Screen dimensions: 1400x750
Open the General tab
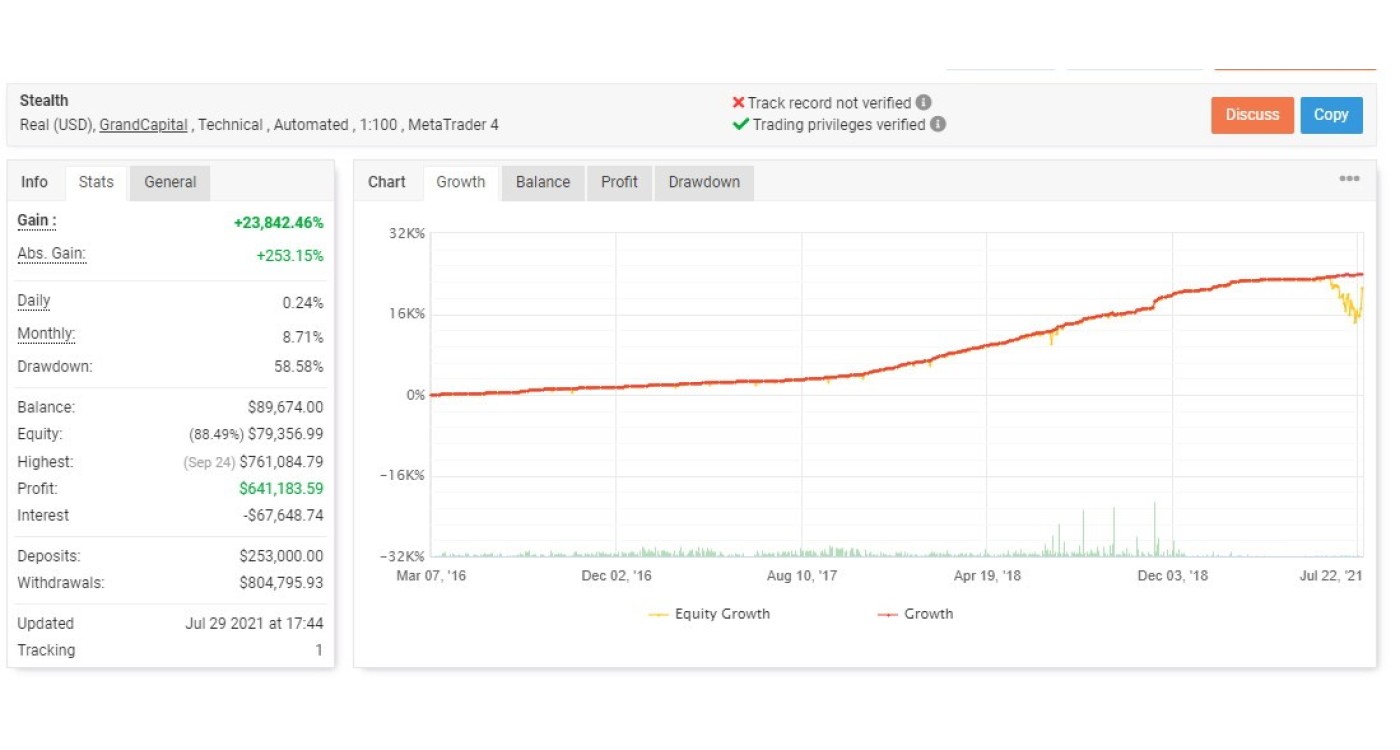(170, 182)
